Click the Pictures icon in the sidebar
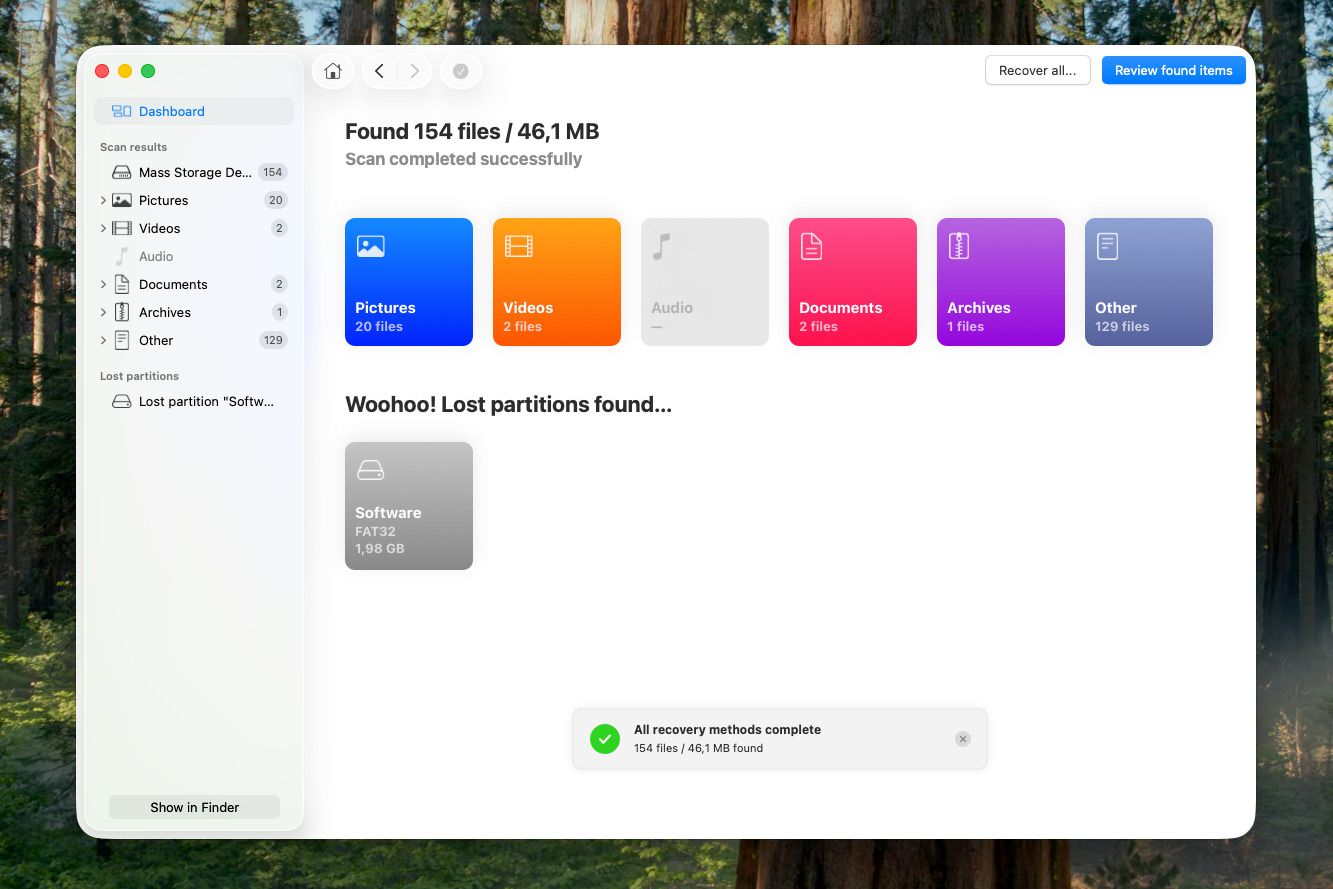 point(121,200)
